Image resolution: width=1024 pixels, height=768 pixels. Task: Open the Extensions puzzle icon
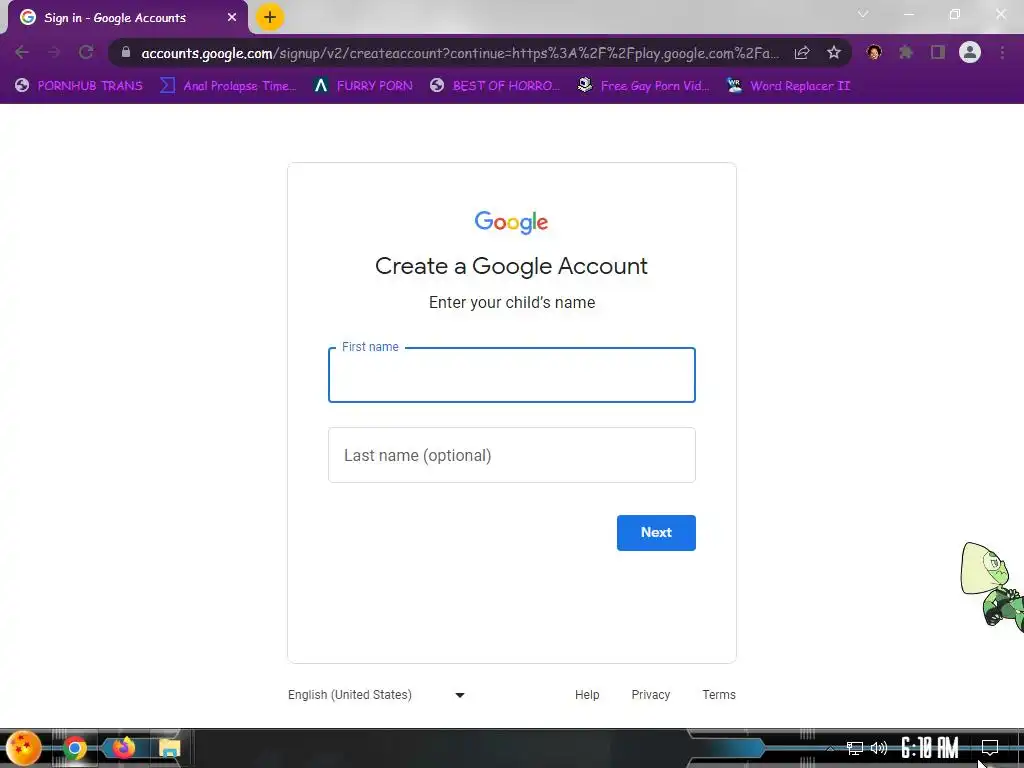point(906,52)
